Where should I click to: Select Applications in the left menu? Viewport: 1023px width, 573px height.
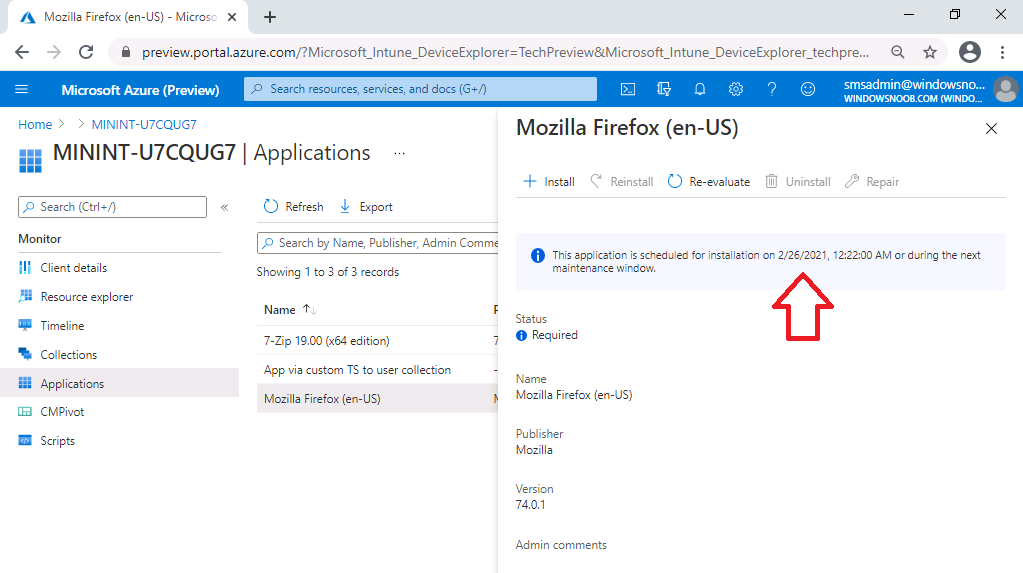tap(119, 383)
